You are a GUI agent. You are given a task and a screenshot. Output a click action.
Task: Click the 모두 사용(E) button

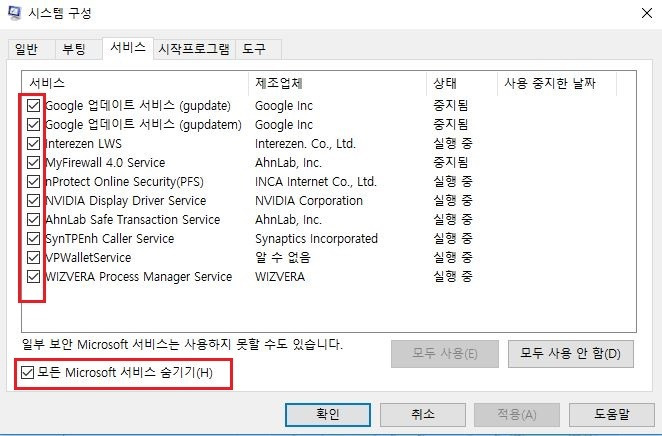445,353
